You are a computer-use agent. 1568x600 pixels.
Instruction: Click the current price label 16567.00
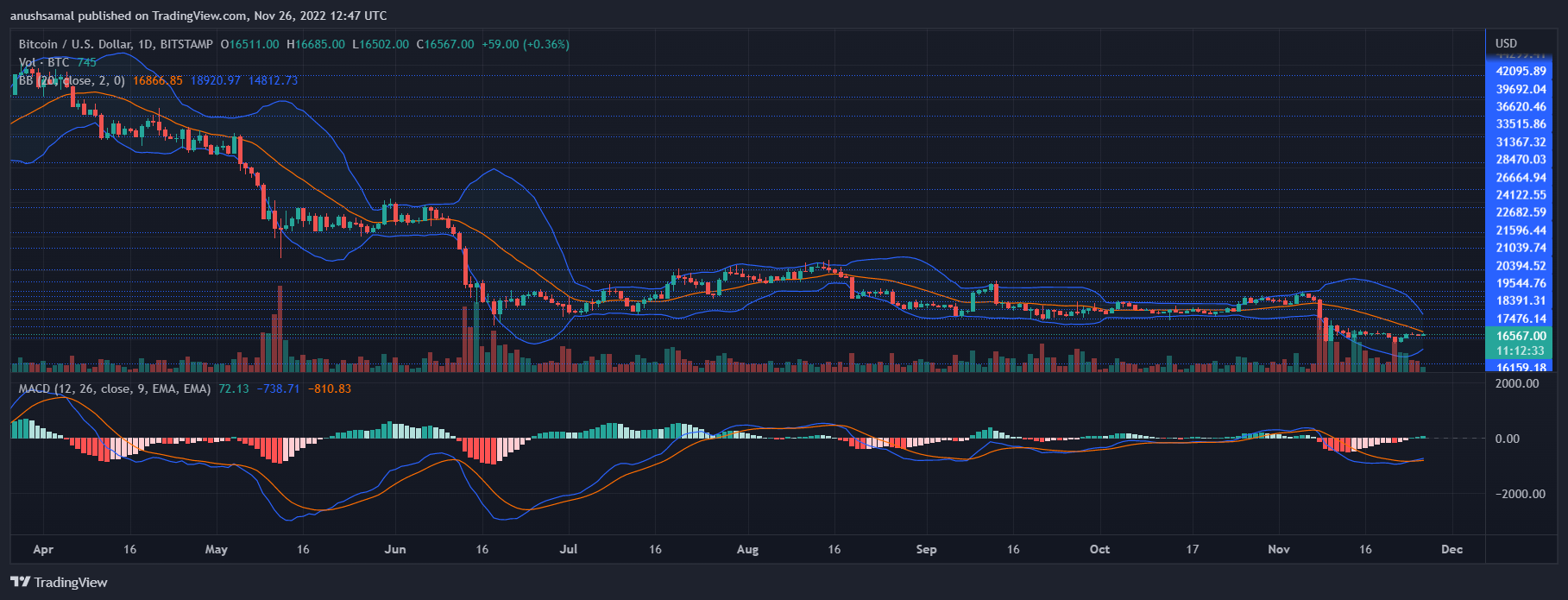(1521, 336)
